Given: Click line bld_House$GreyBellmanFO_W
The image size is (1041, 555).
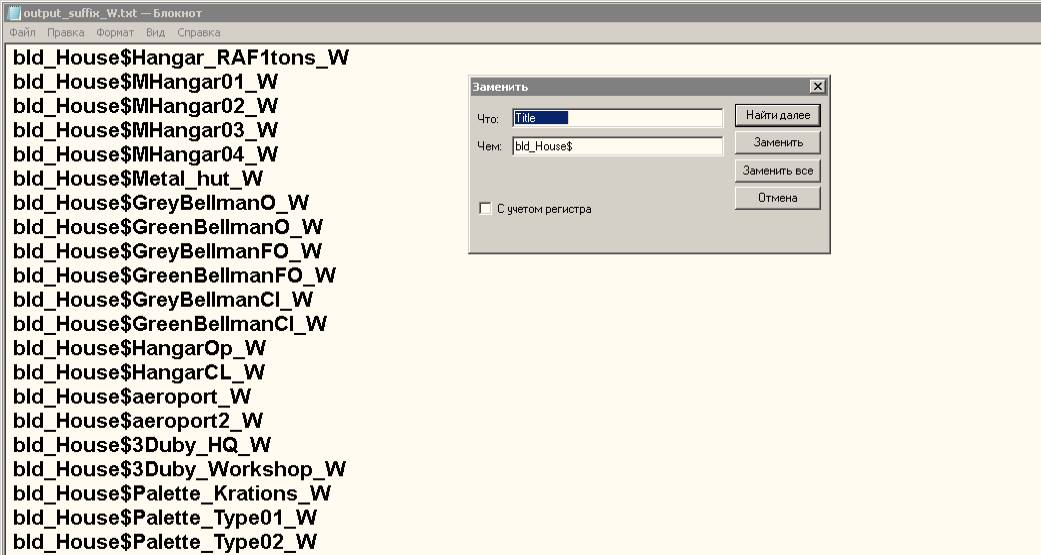Looking at the screenshot, I should [x=167, y=252].
